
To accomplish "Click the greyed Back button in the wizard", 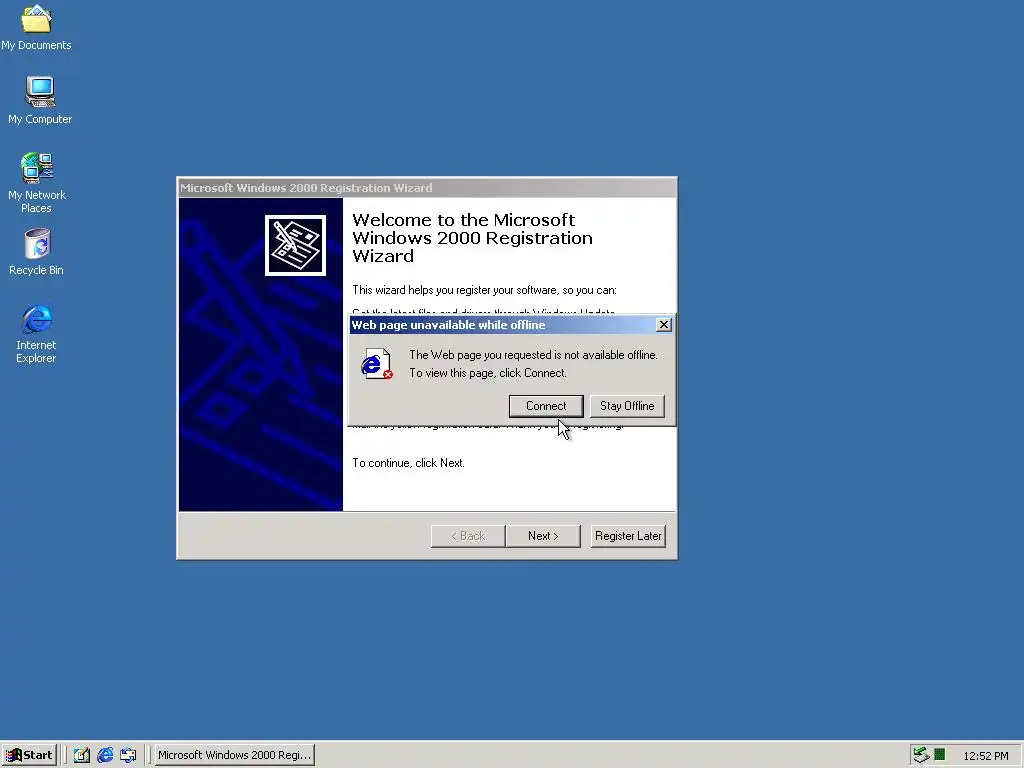I will click(x=468, y=536).
